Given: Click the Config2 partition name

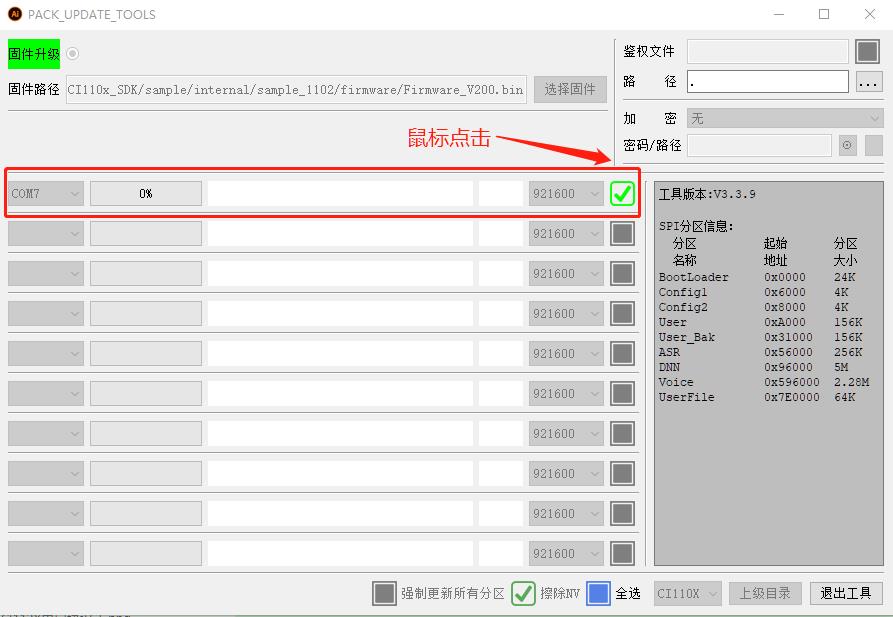Looking at the screenshot, I should click(682, 307).
